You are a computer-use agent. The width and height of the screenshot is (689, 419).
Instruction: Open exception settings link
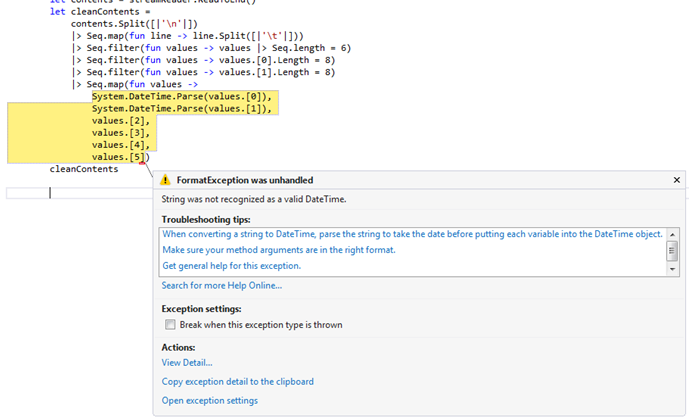[210, 400]
